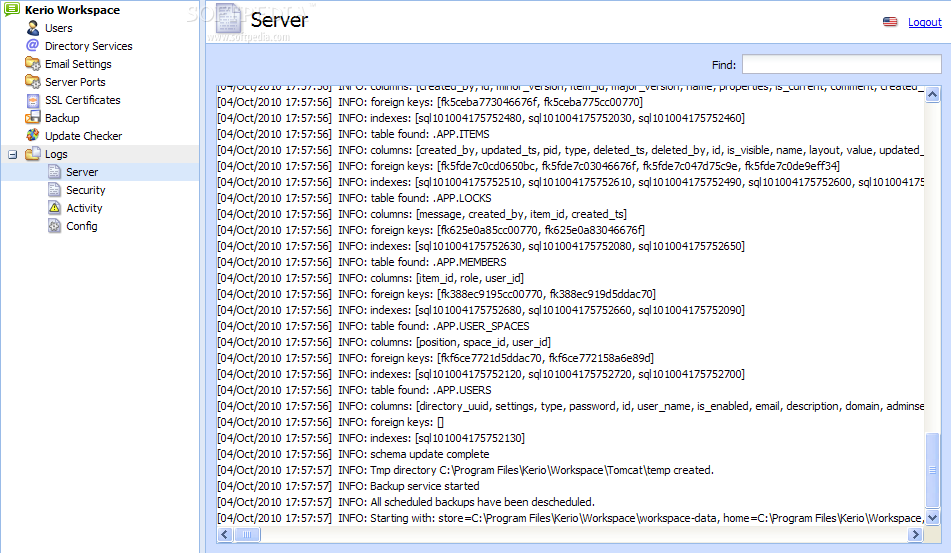Click the horizontal scroll right arrow
This screenshot has width=951, height=553.
coord(915,534)
